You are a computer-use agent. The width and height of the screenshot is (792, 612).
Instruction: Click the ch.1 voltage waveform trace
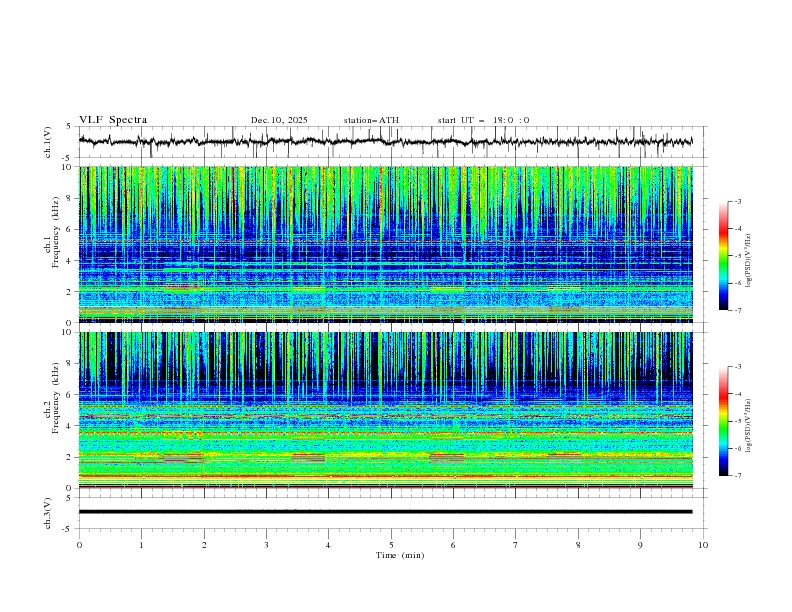385,142
